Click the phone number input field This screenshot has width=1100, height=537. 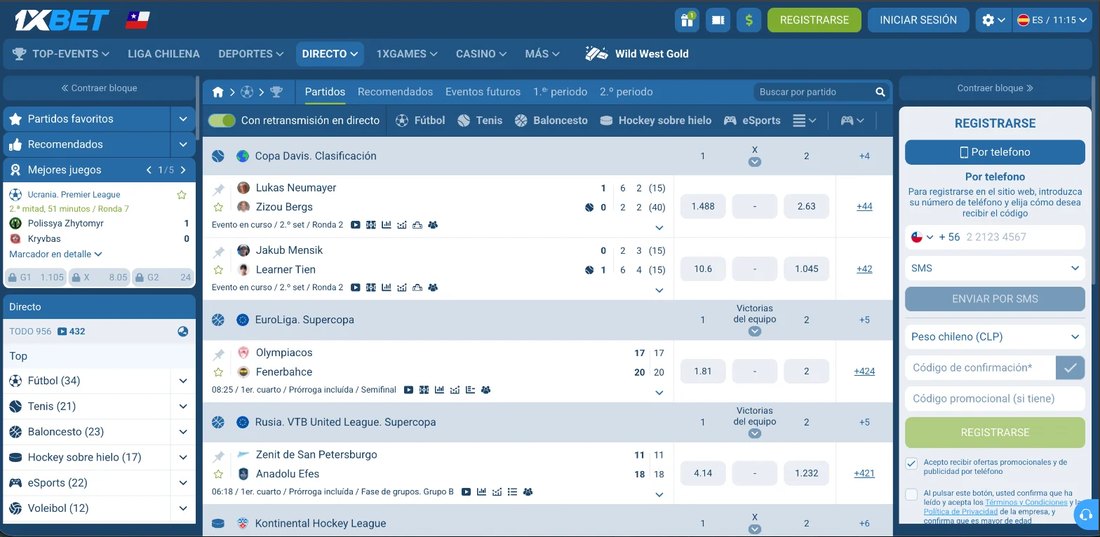pos(1023,237)
